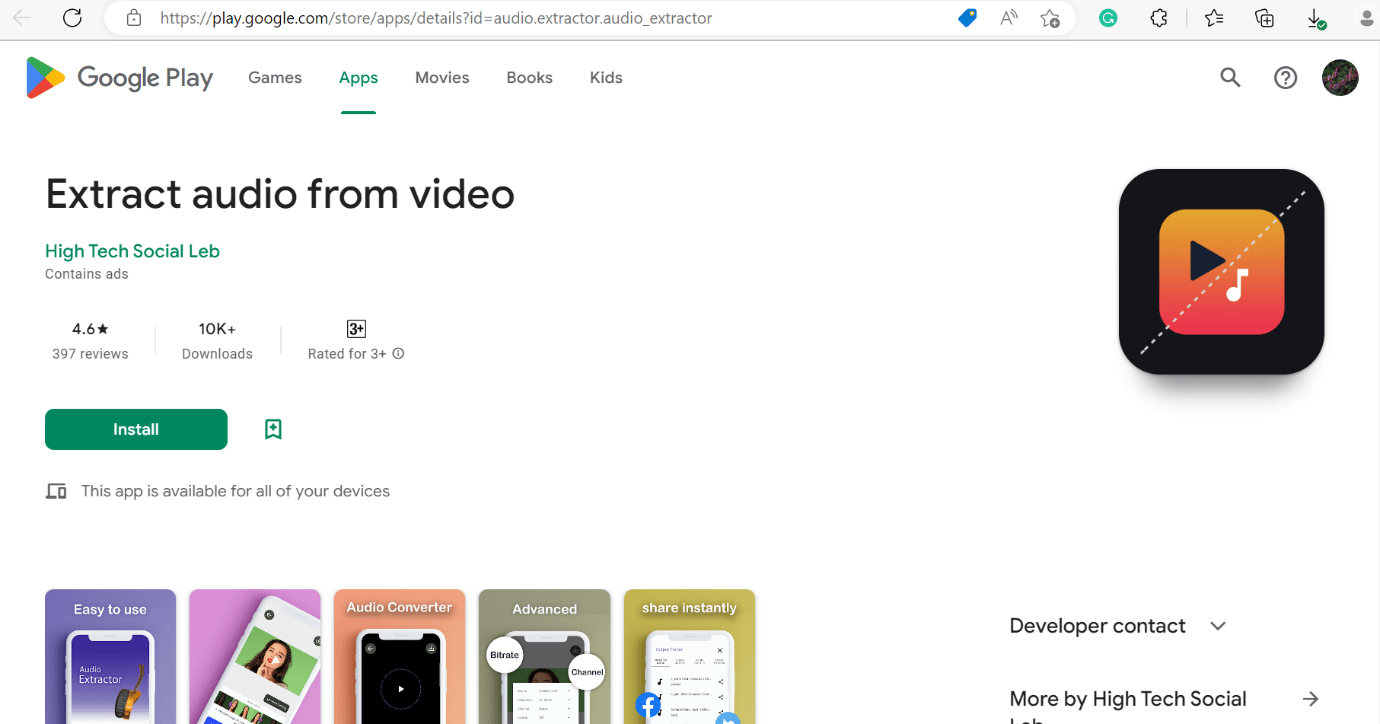
Task: Open the Apps tab
Action: coord(358,78)
